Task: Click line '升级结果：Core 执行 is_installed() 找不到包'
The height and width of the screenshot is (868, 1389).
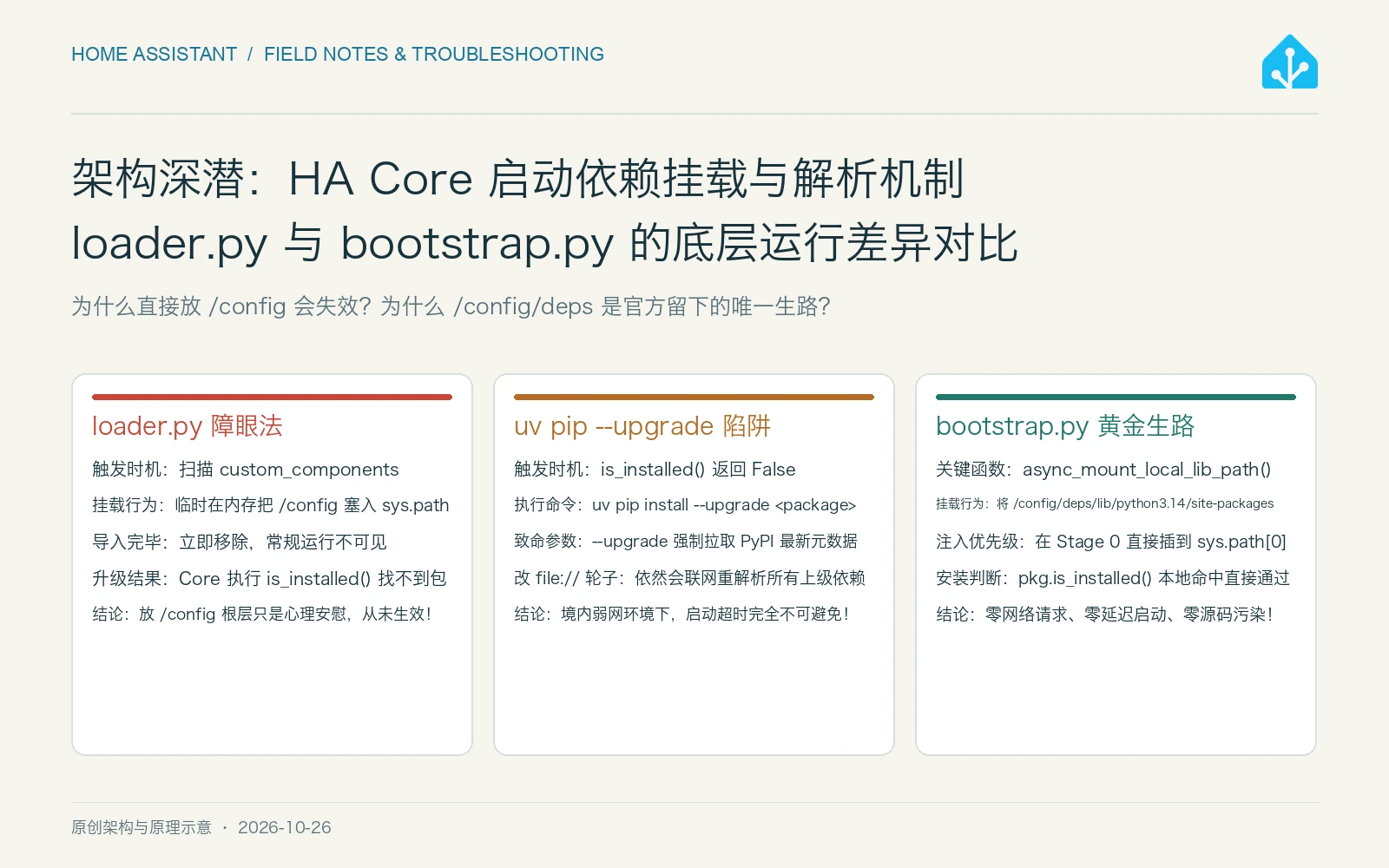Action: 269,578
